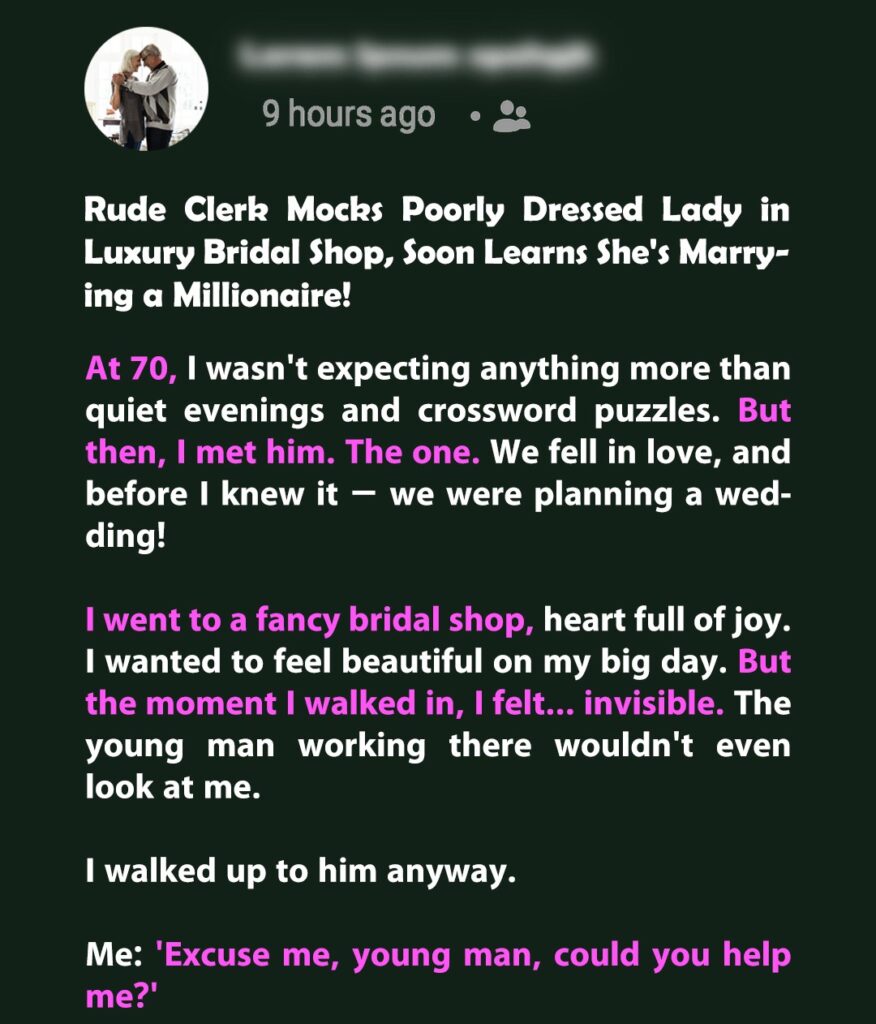Screen dimensions: 876x1024
Task: Click 'Marrying a Millionaire!' in headline
Action: pos(437,274)
